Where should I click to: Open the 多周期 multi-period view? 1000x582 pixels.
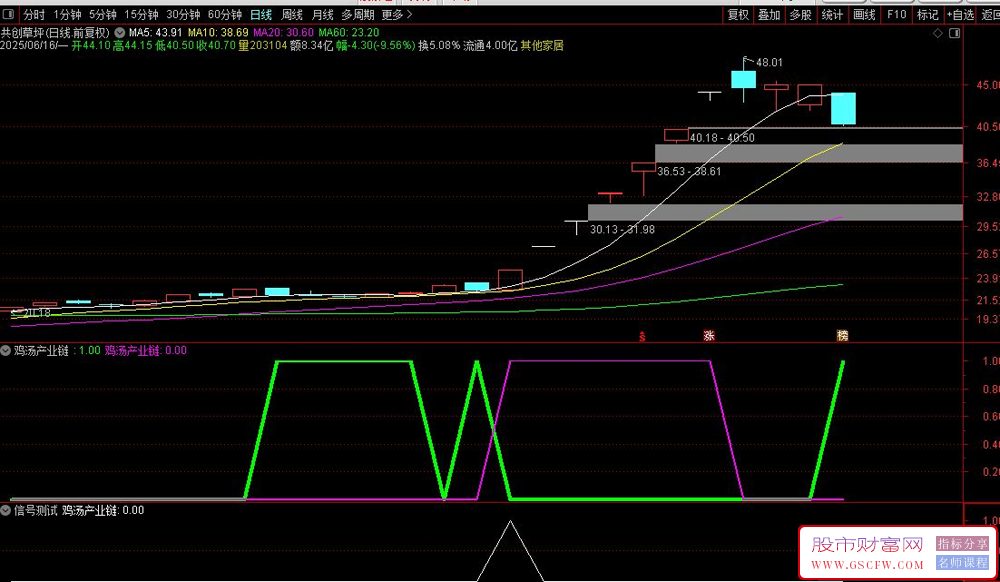[358, 14]
